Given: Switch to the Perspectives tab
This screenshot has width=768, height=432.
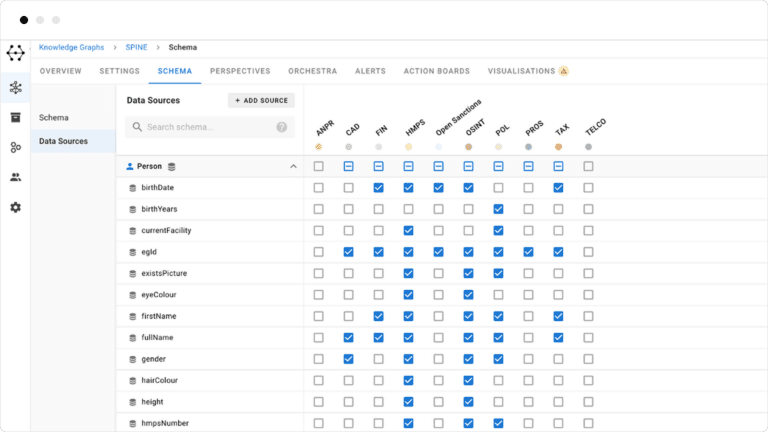Looking at the screenshot, I should (x=240, y=72).
